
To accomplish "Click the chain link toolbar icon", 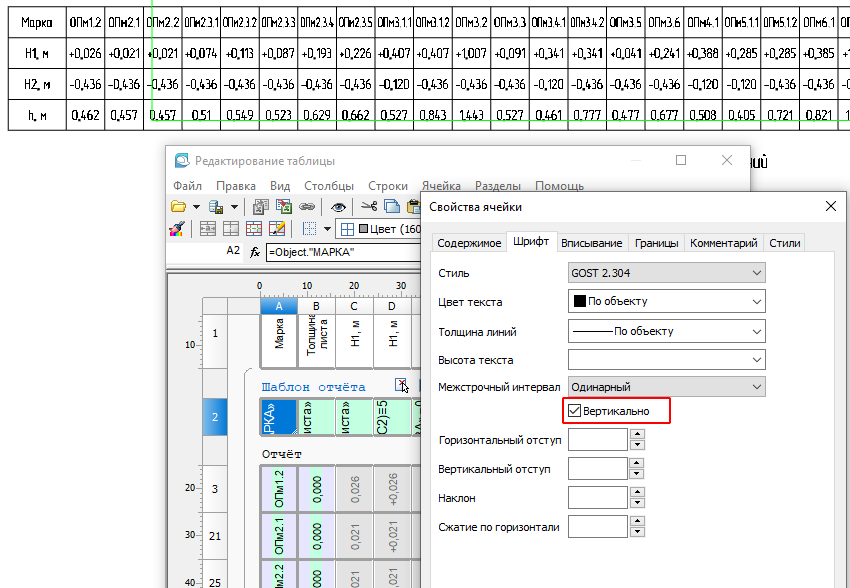I will point(307,206).
